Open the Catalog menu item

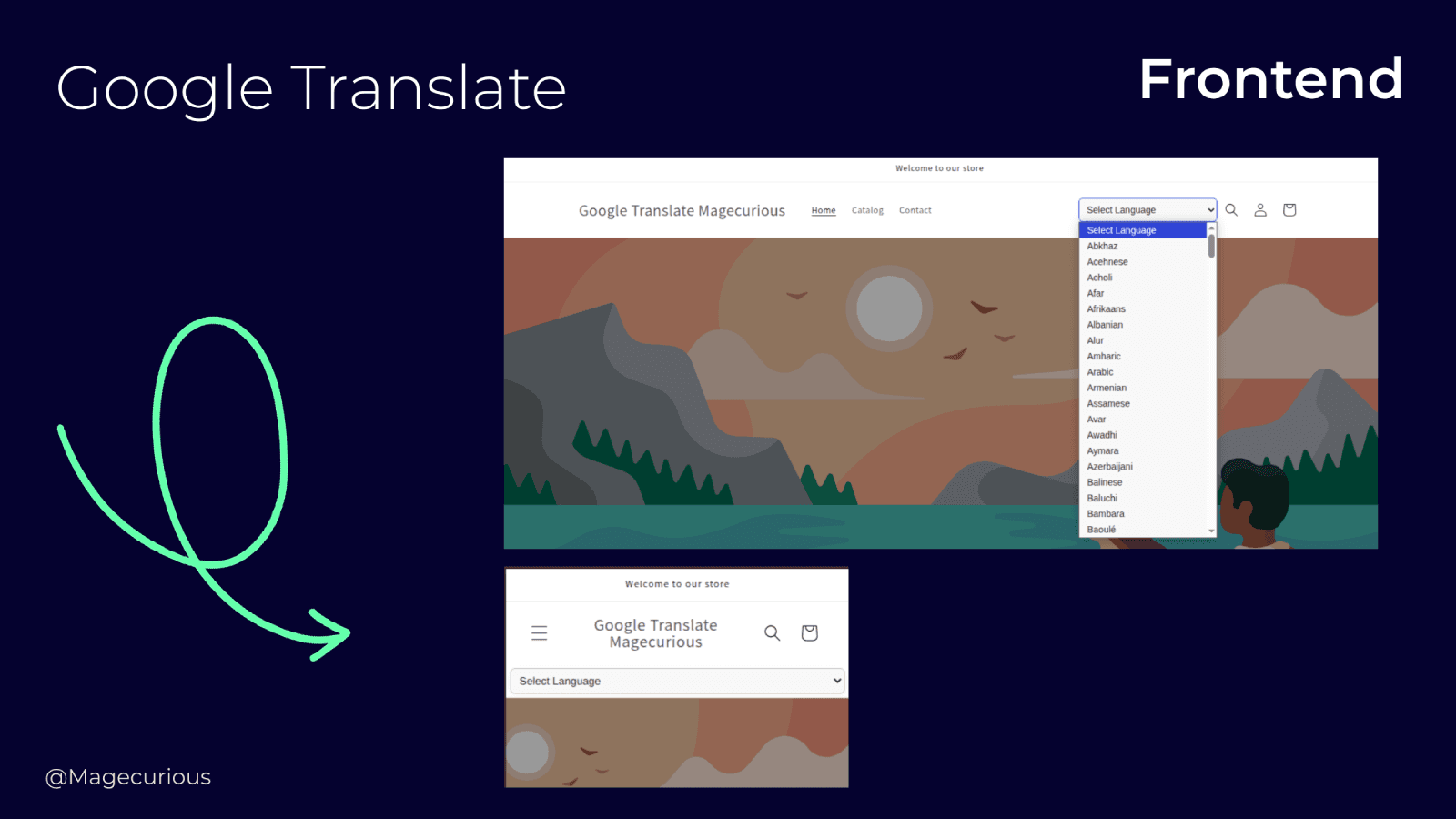pos(866,210)
